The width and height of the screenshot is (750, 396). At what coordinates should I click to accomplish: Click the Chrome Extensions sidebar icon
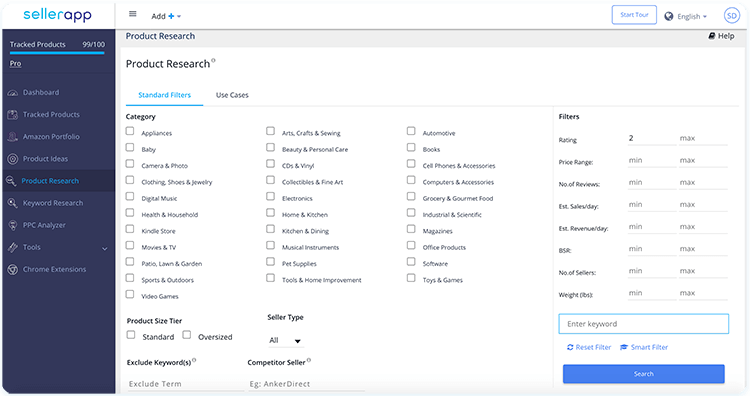[13, 269]
